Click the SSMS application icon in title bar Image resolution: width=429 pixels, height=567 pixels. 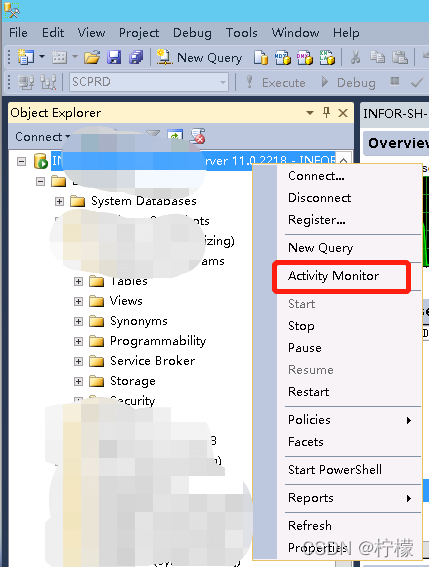tap(12, 10)
